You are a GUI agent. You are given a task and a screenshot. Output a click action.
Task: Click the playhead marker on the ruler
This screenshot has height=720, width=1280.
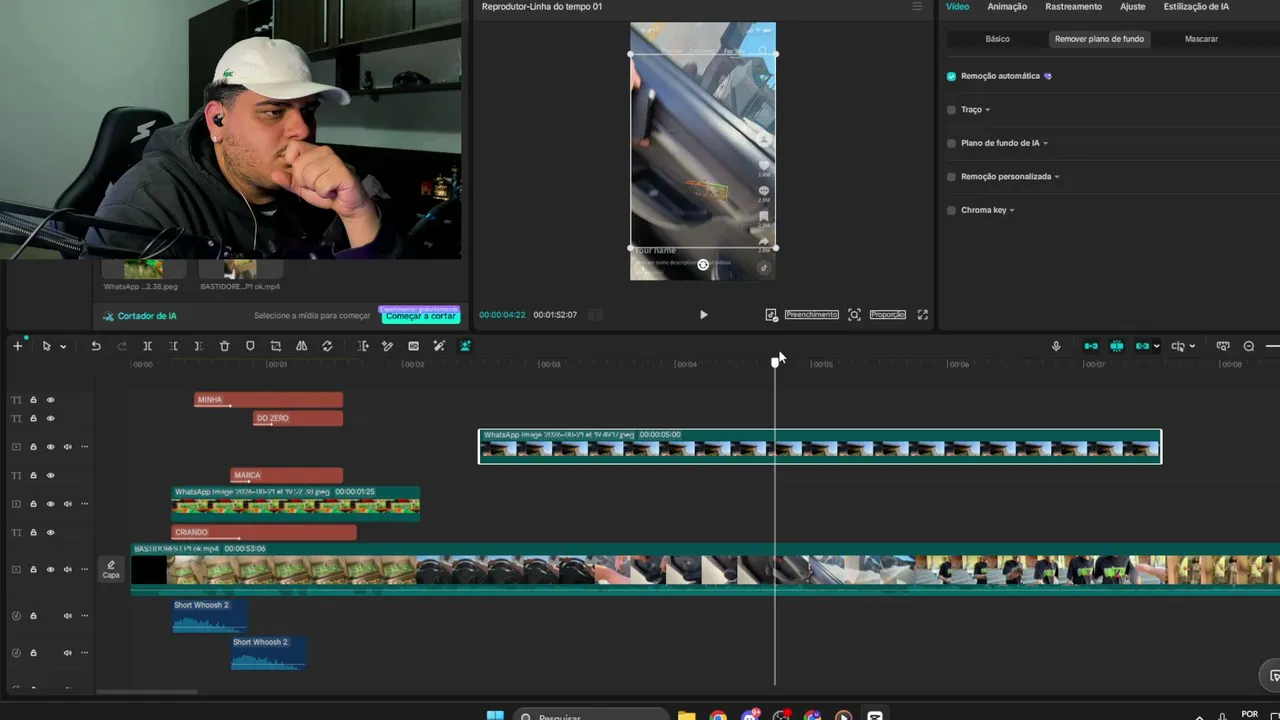[x=775, y=362]
